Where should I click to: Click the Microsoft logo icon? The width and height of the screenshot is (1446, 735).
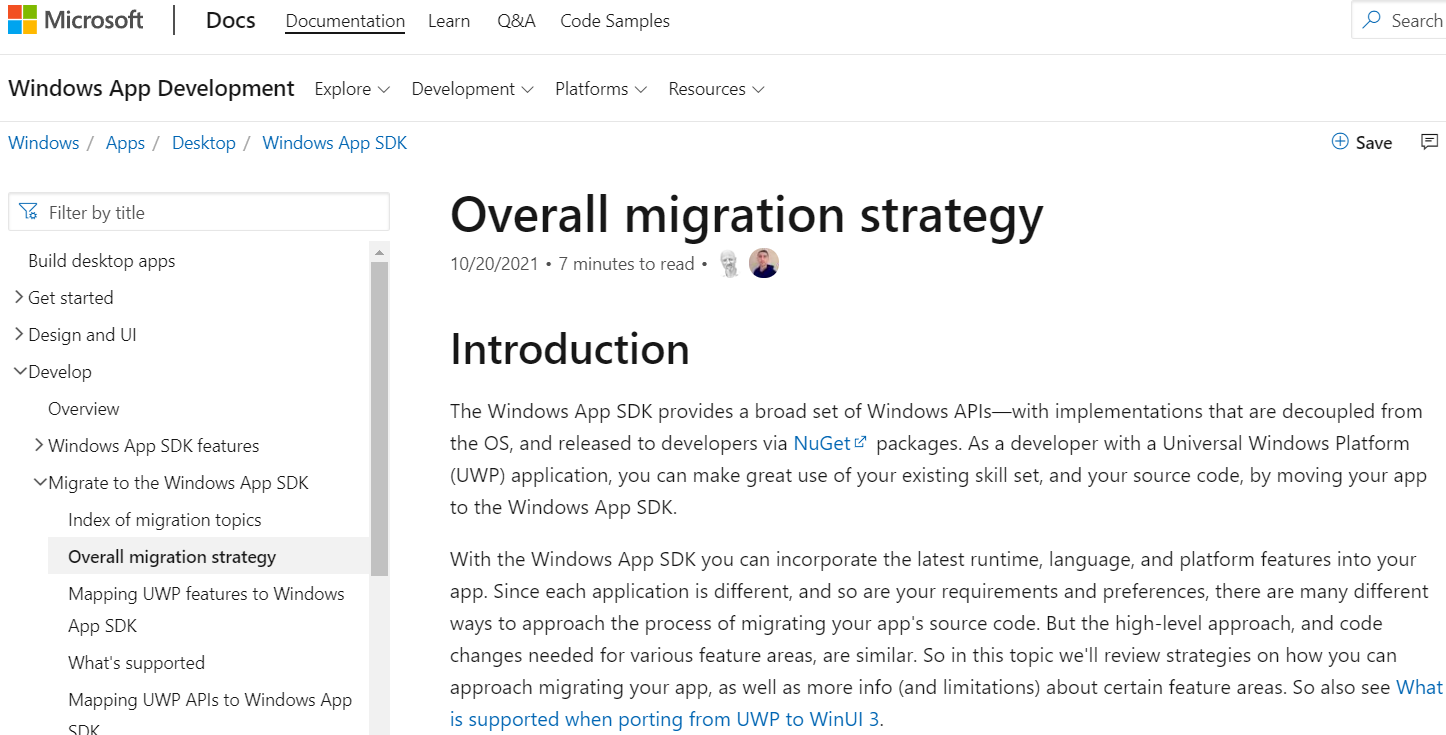pyautogui.click(x=22, y=20)
